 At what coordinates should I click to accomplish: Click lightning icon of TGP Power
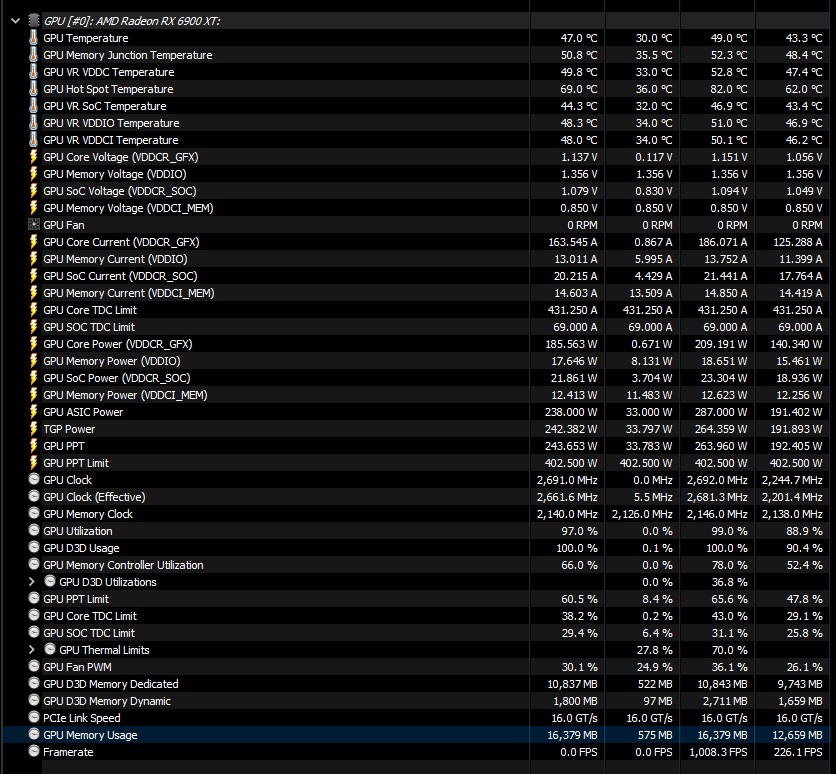click(x=33, y=429)
